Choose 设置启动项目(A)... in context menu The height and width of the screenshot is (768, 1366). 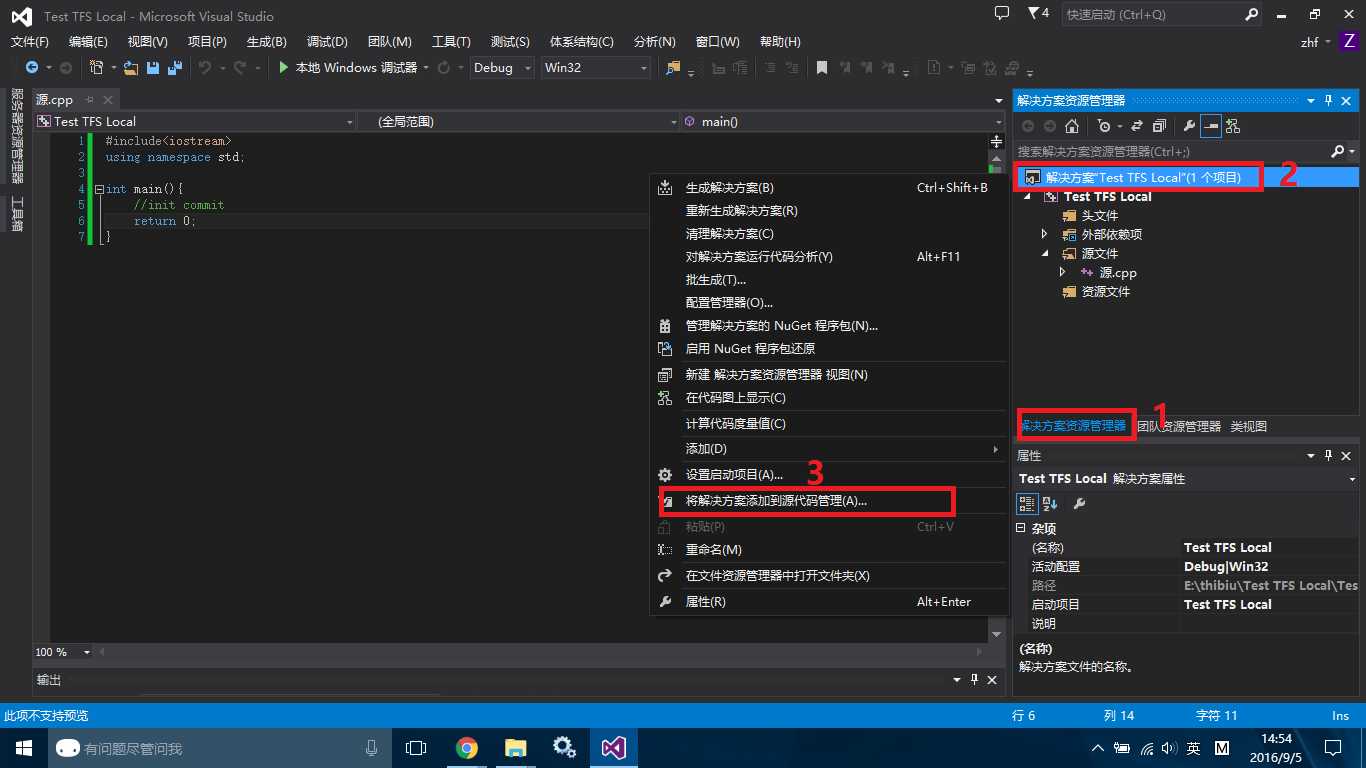click(828, 474)
